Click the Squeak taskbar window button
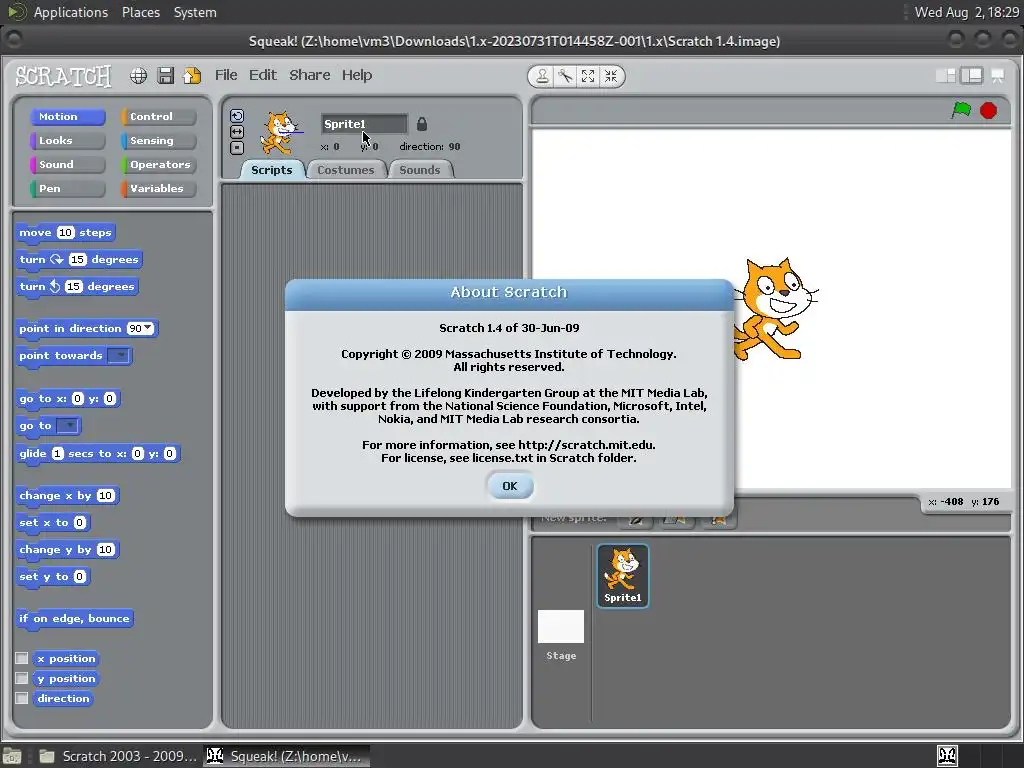 pos(287,756)
